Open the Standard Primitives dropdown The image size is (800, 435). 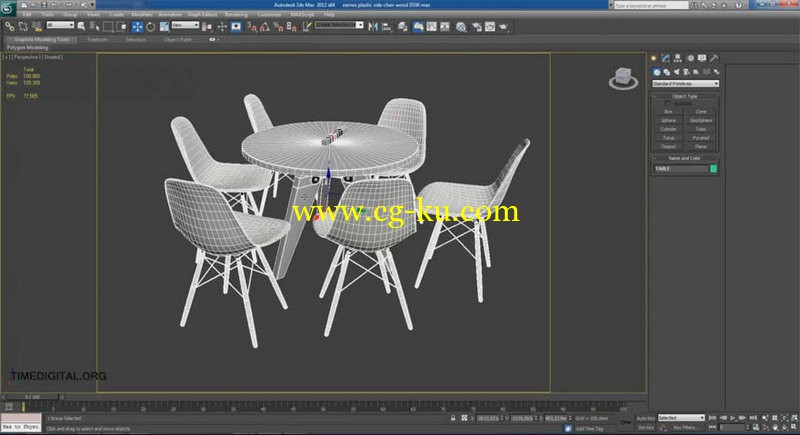685,84
